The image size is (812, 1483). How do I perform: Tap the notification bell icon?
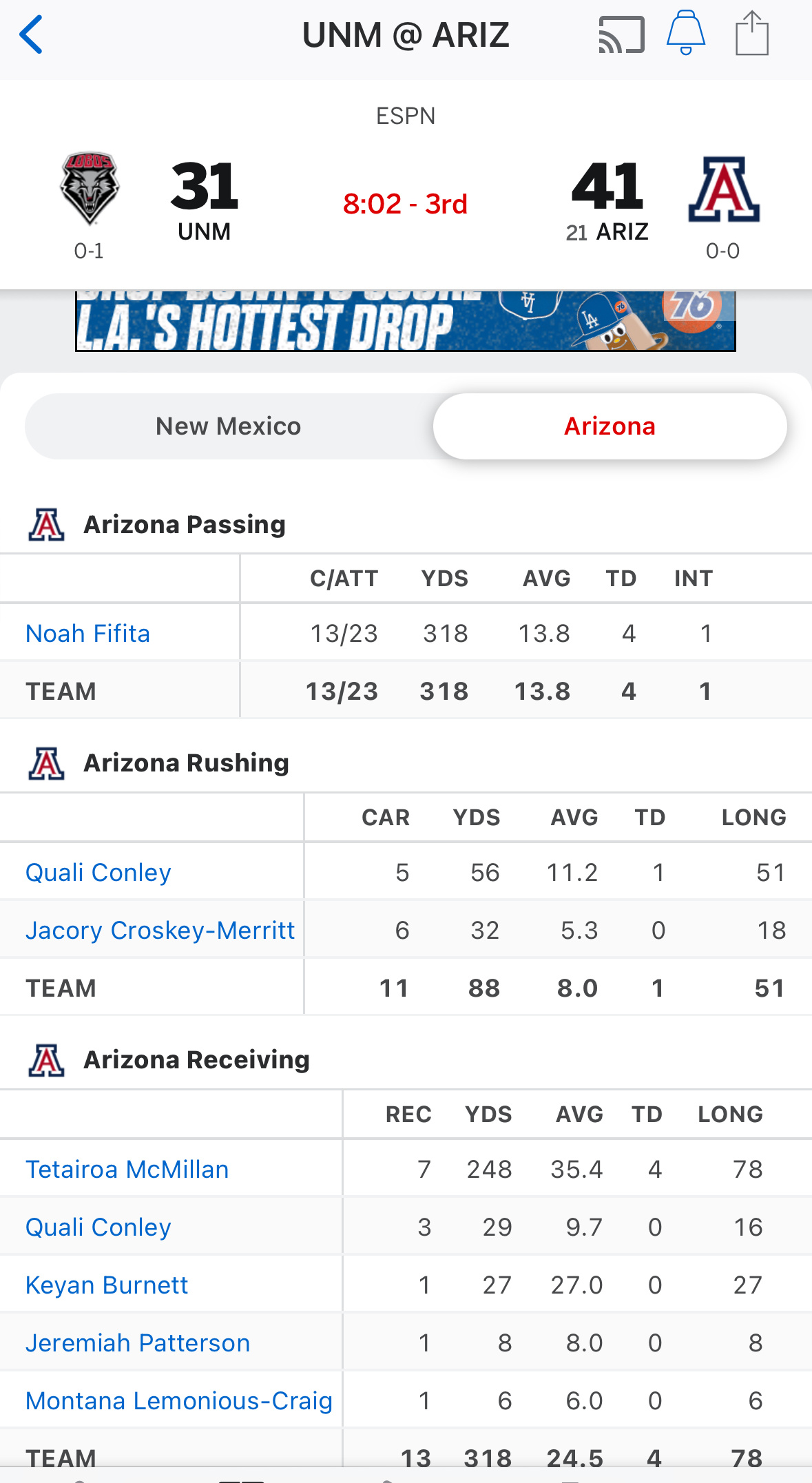click(x=685, y=33)
